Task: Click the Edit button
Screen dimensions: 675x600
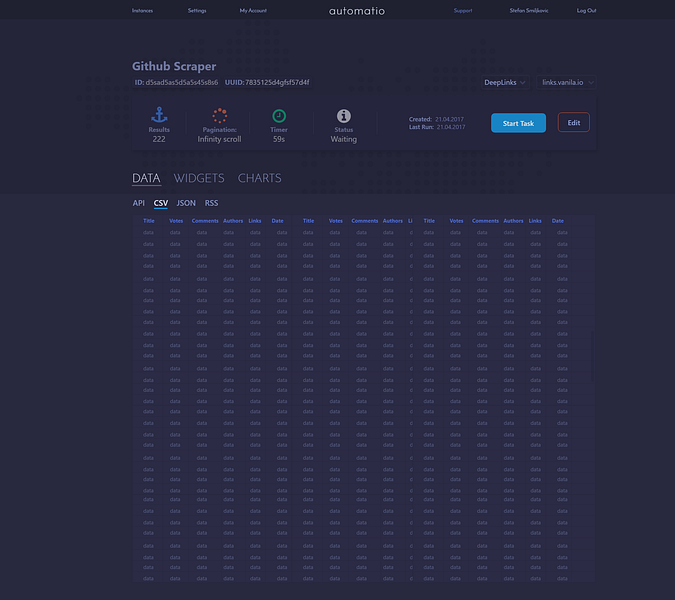Action: [x=573, y=122]
